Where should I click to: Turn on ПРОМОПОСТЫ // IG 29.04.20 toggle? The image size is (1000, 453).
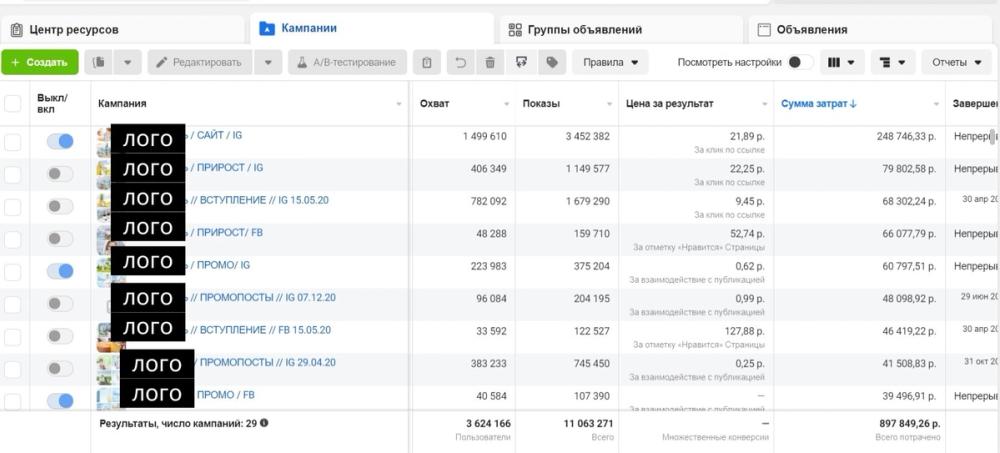pos(60,369)
